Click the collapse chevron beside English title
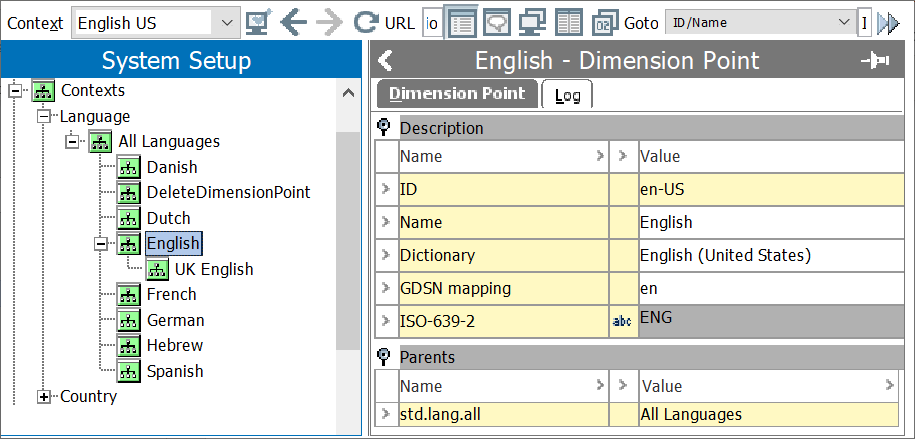Screen dimensions: 915x439 385,60
